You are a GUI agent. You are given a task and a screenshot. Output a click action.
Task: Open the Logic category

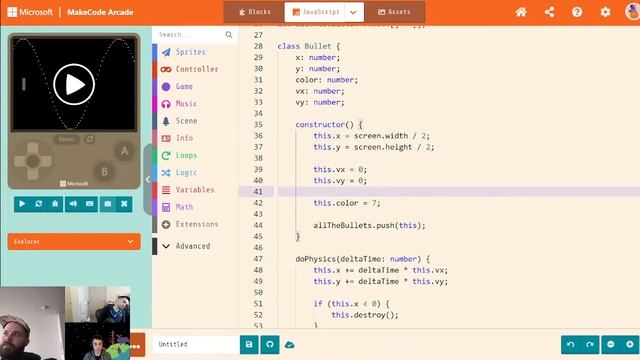click(x=195, y=172)
